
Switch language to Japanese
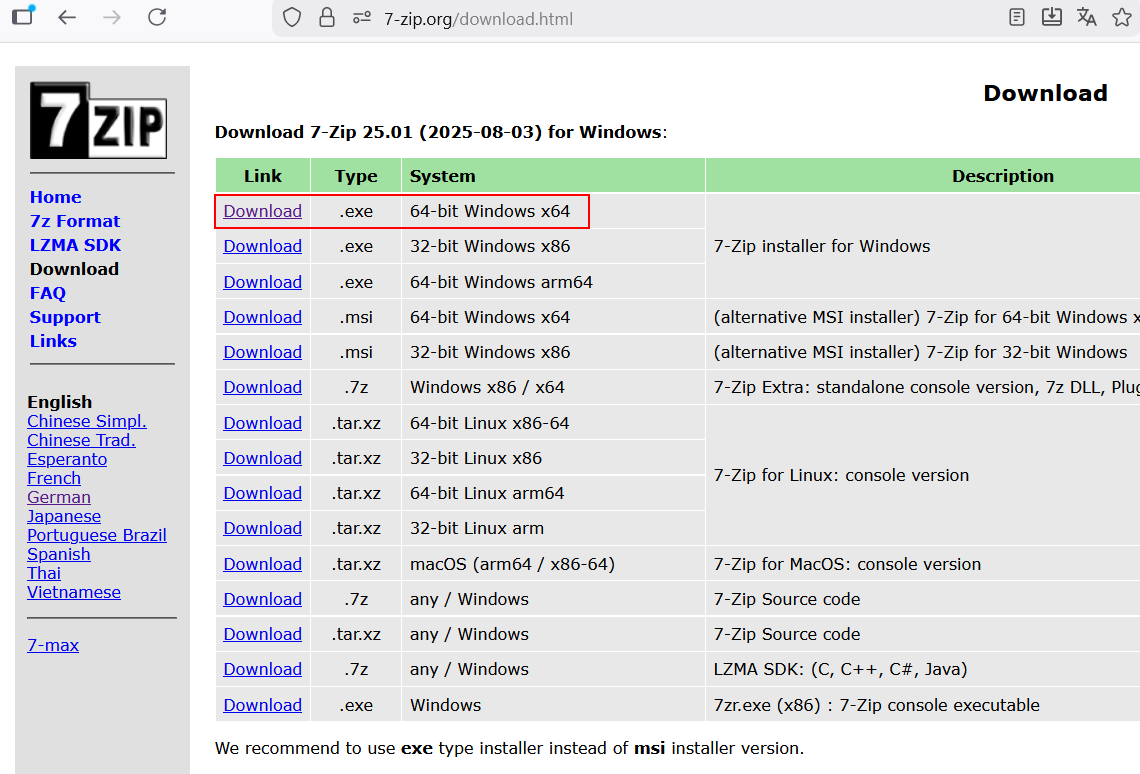(64, 516)
